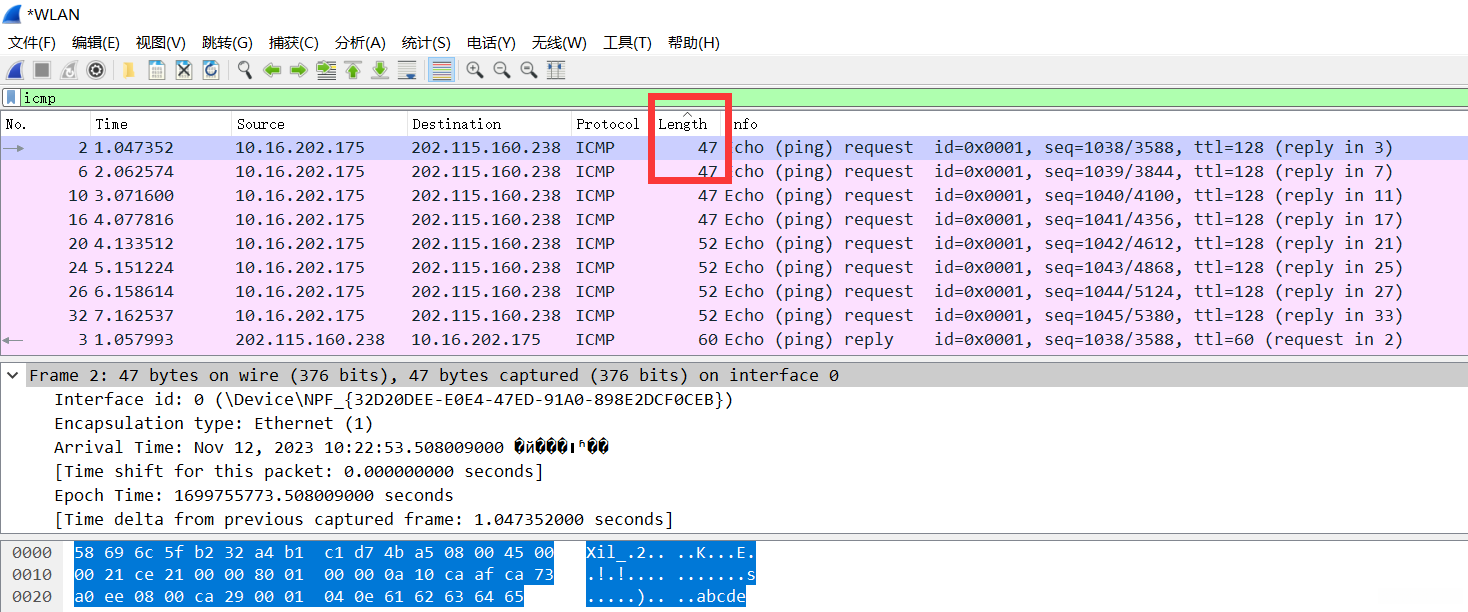Sort by the Source column header

[x=319, y=124]
